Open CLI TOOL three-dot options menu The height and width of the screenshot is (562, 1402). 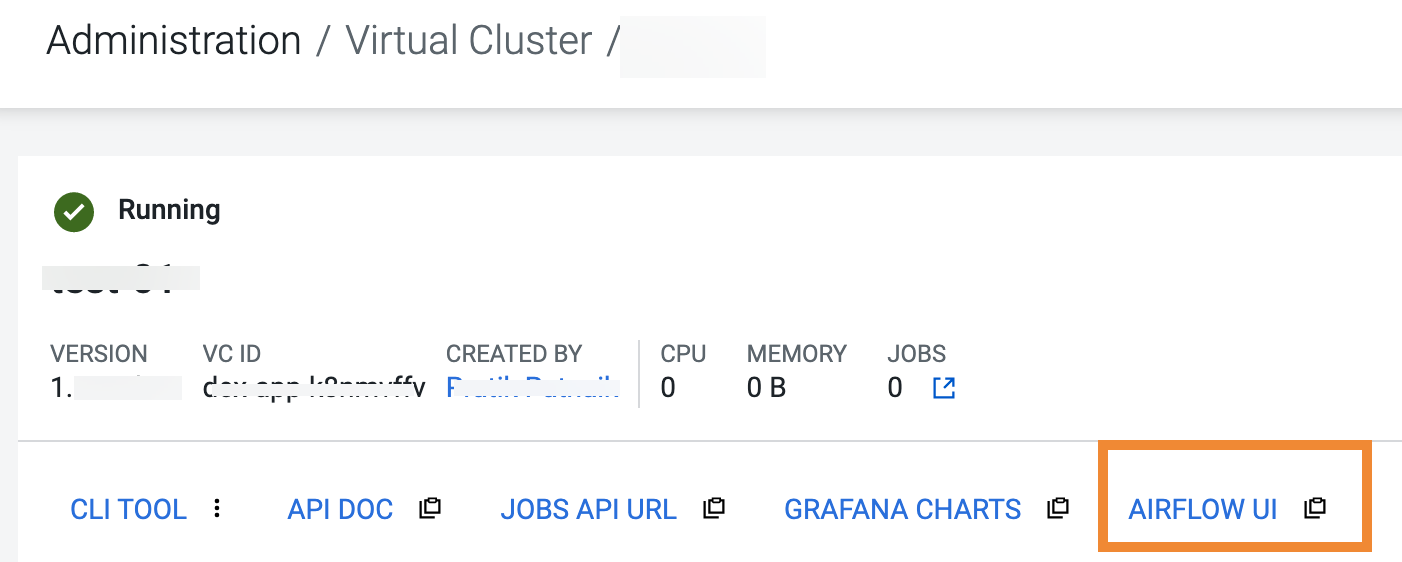(x=217, y=508)
